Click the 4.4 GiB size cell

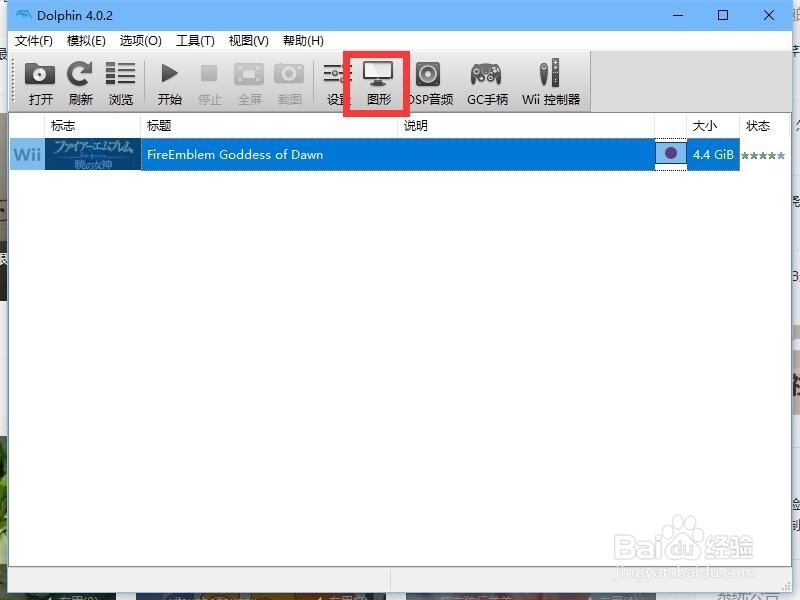pos(713,155)
